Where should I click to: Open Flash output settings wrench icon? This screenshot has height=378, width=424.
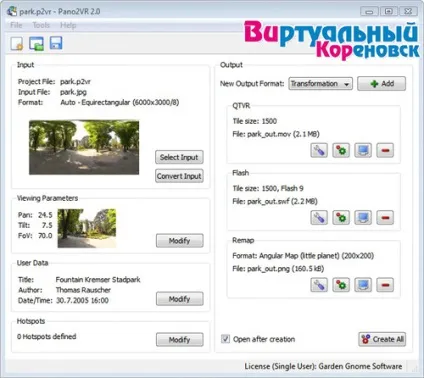[x=319, y=218]
